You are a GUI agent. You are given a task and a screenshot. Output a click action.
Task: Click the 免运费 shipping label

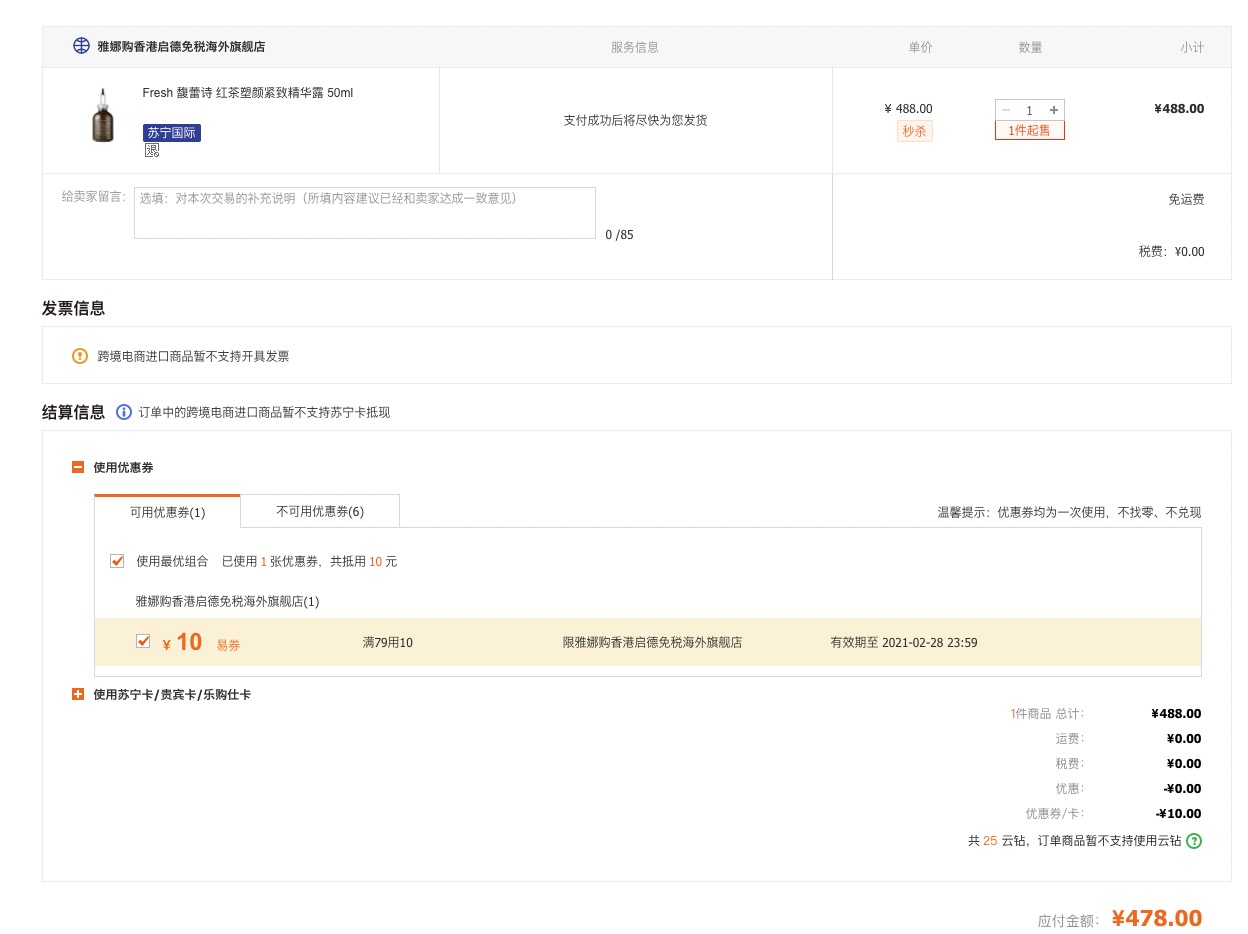pos(1186,200)
